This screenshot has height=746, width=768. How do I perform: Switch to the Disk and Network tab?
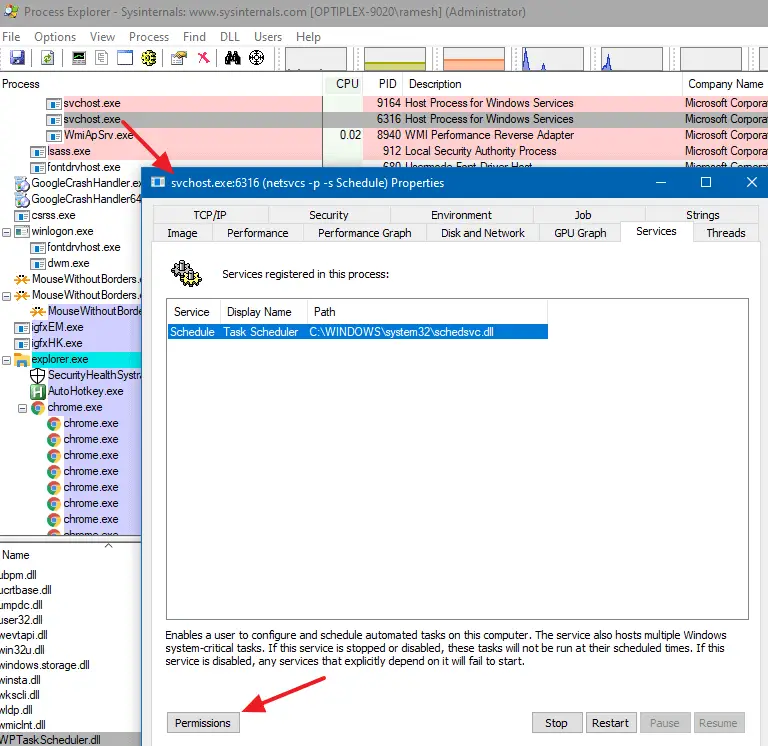pos(483,233)
